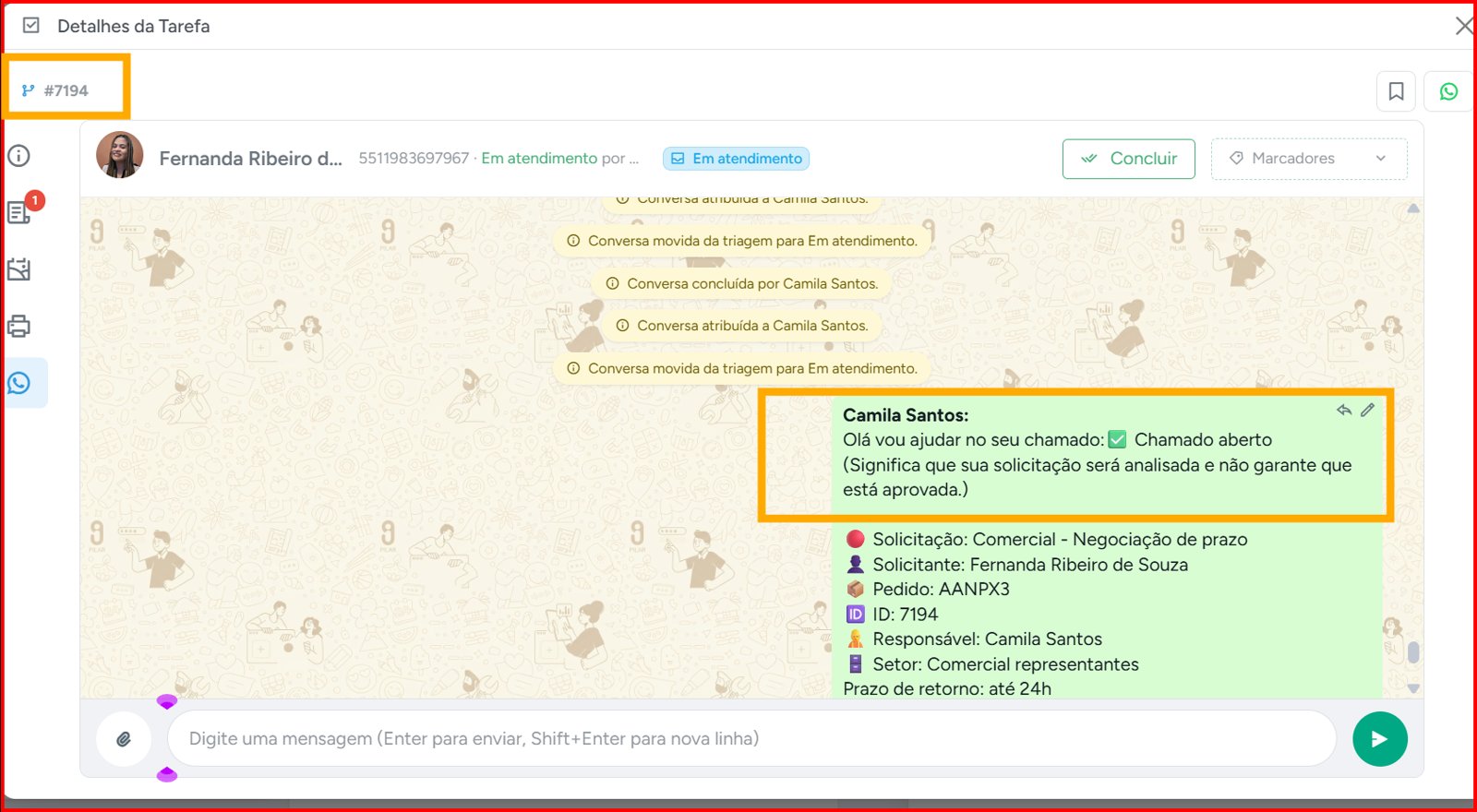
Task: Send the message with green arrow button
Action: [1379, 738]
